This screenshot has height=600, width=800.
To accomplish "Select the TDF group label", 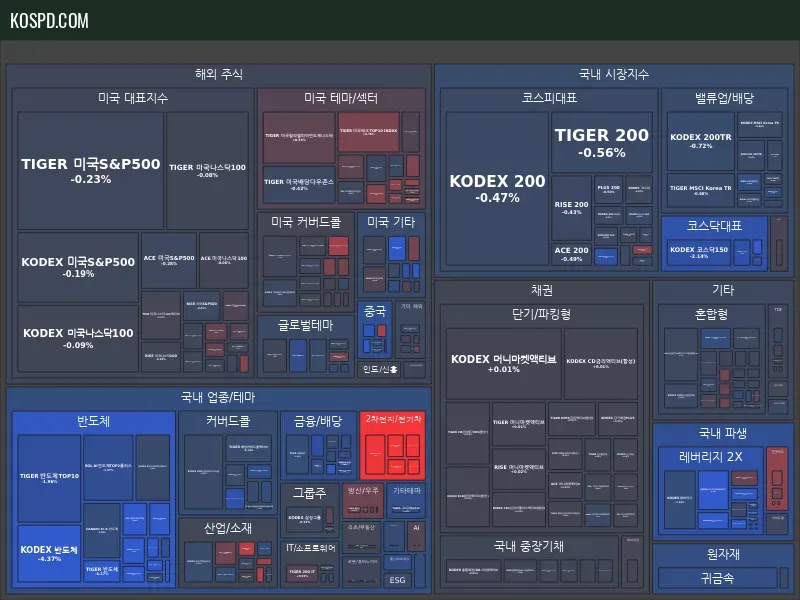I will (x=778, y=309).
